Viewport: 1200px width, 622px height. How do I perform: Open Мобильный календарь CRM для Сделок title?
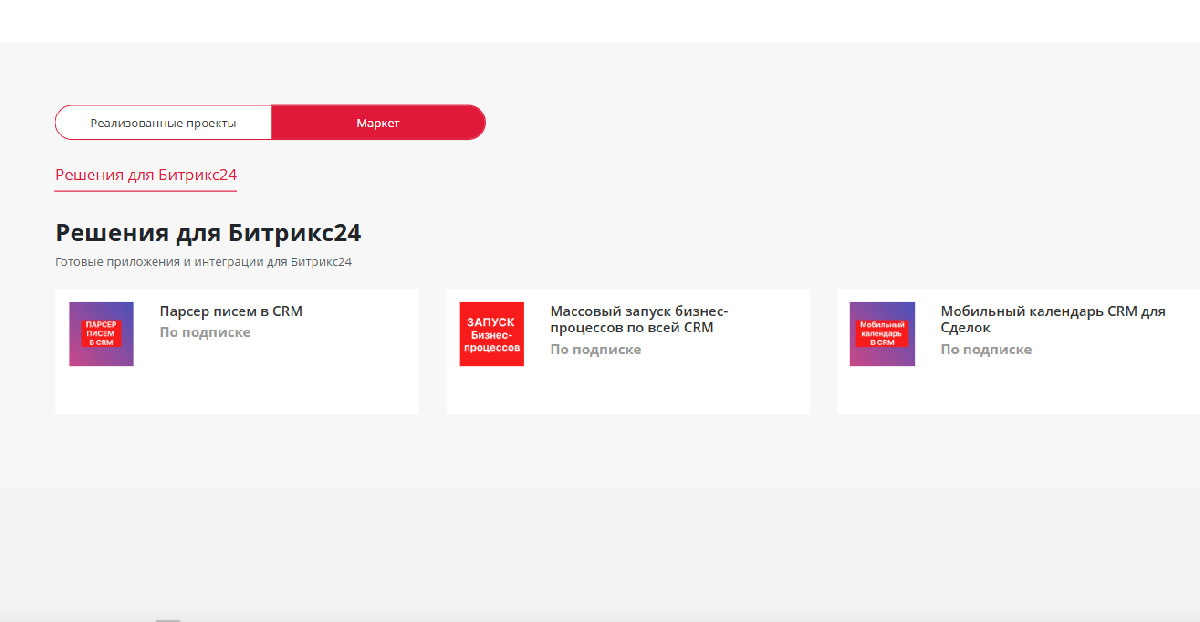click(x=1053, y=319)
